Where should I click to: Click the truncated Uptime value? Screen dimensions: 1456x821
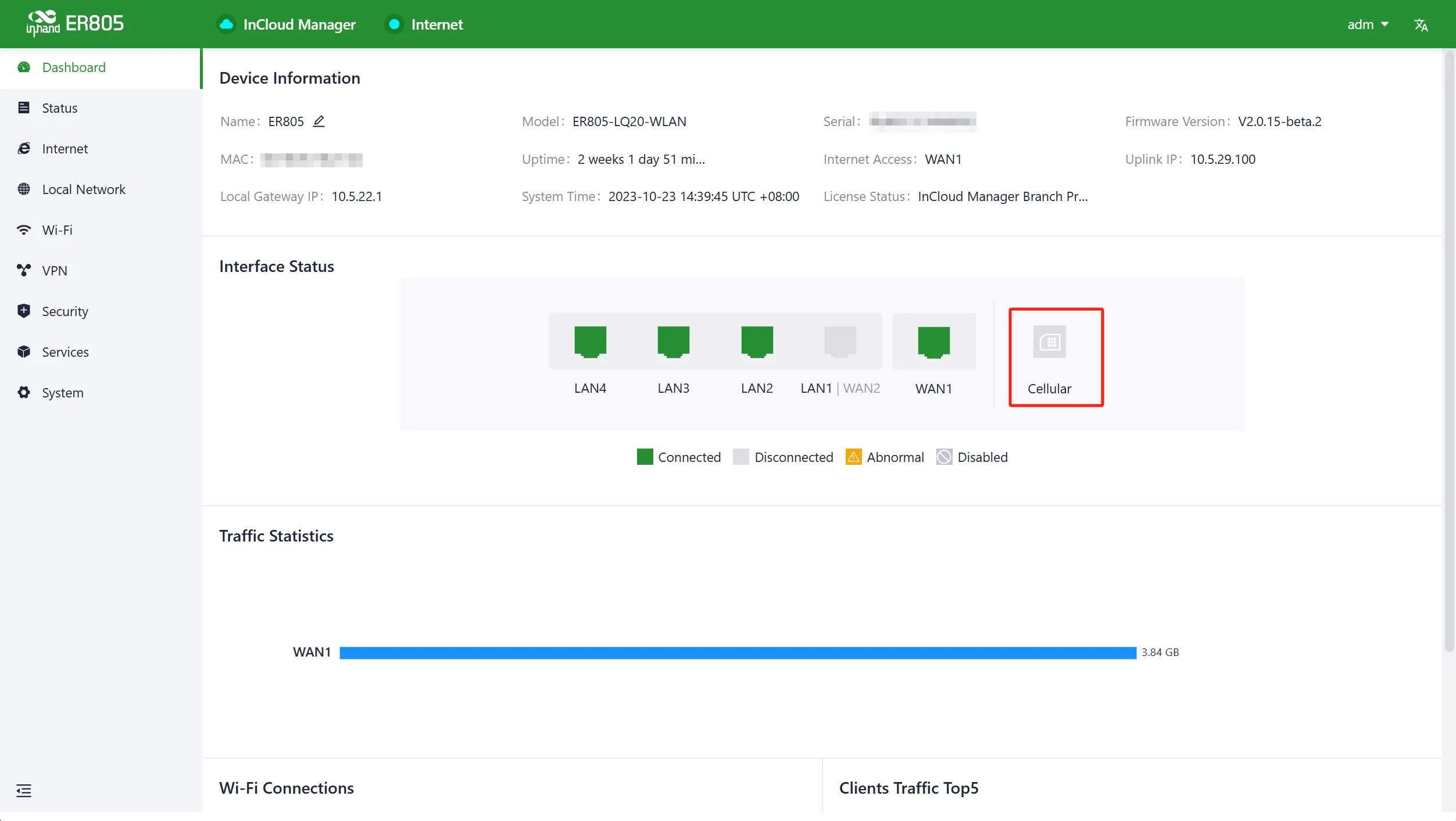coord(641,159)
